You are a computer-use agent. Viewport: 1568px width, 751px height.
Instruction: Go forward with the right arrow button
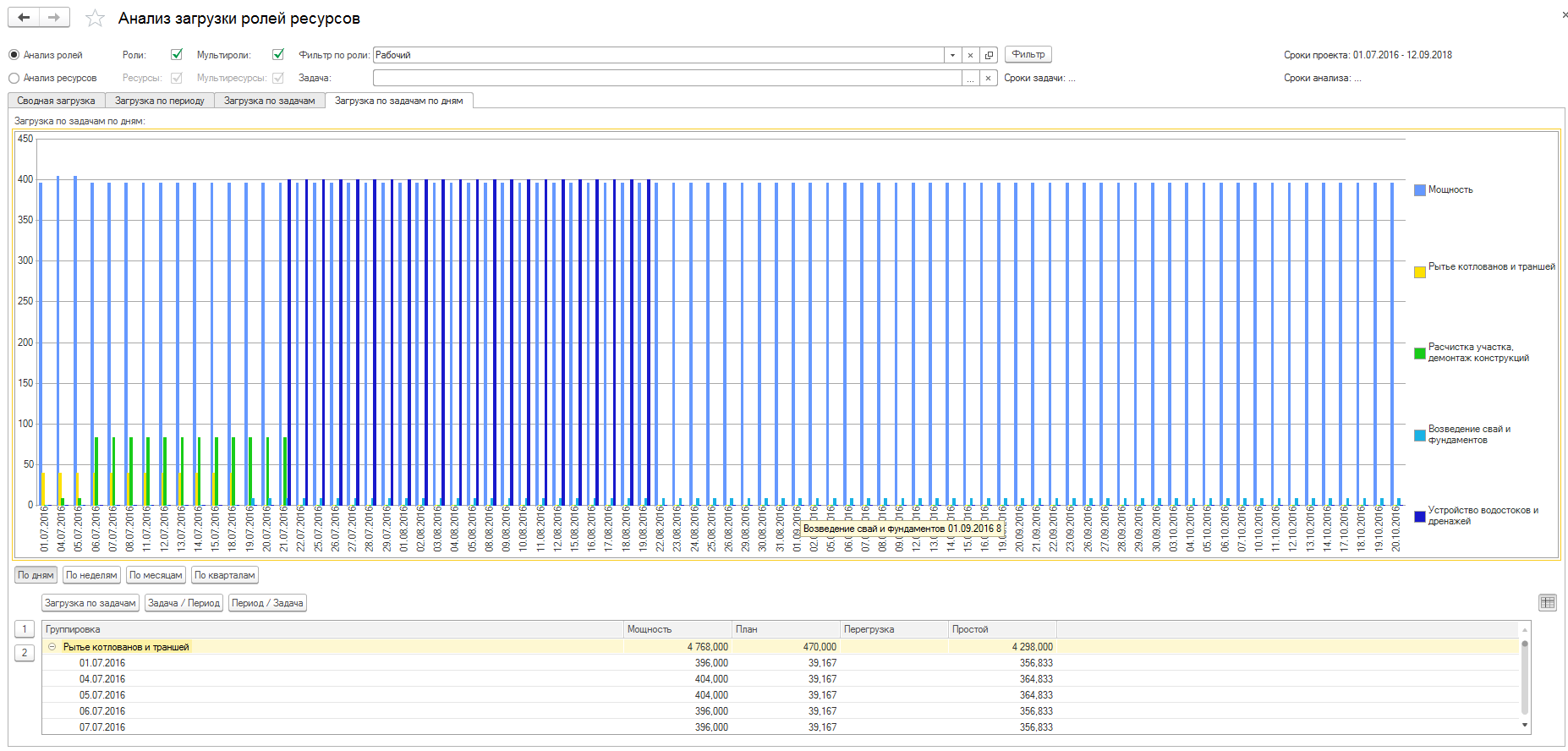[54, 18]
